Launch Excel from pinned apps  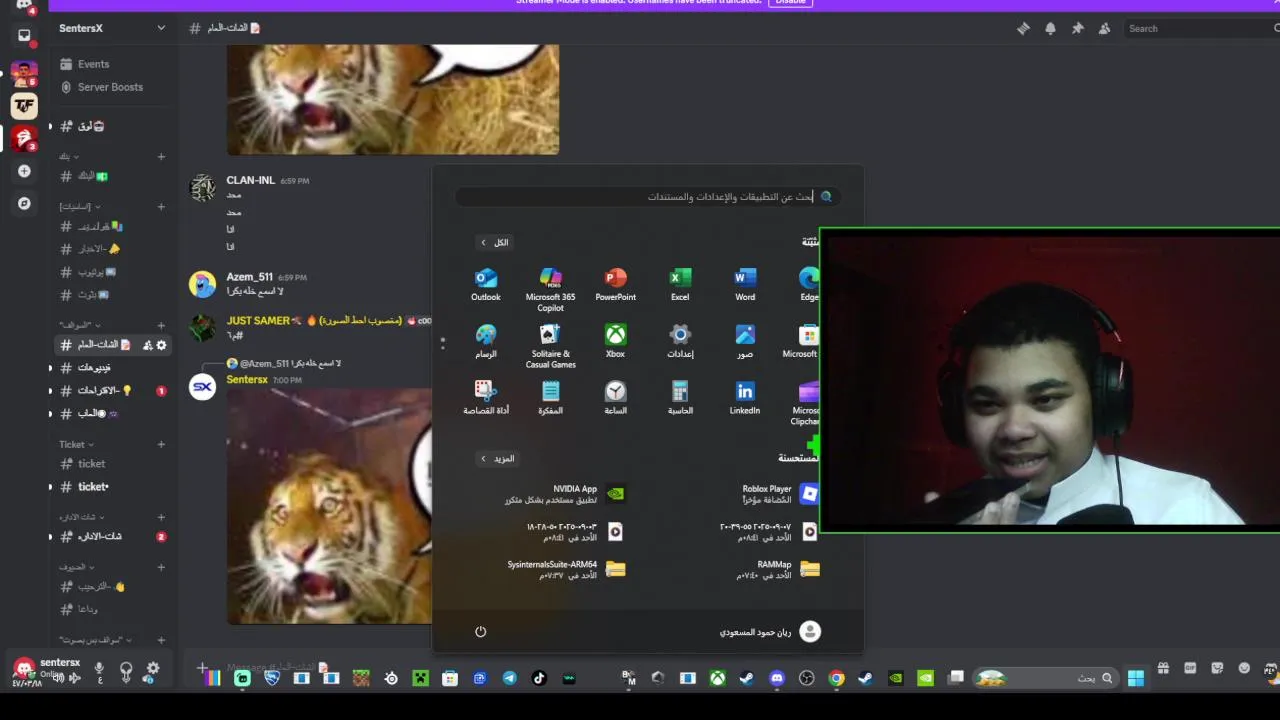(x=680, y=284)
